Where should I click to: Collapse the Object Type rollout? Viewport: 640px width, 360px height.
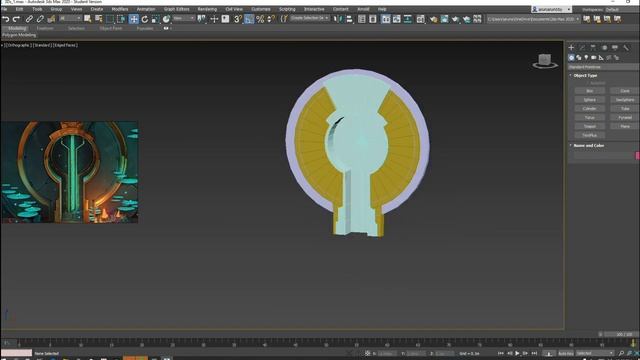(x=585, y=76)
